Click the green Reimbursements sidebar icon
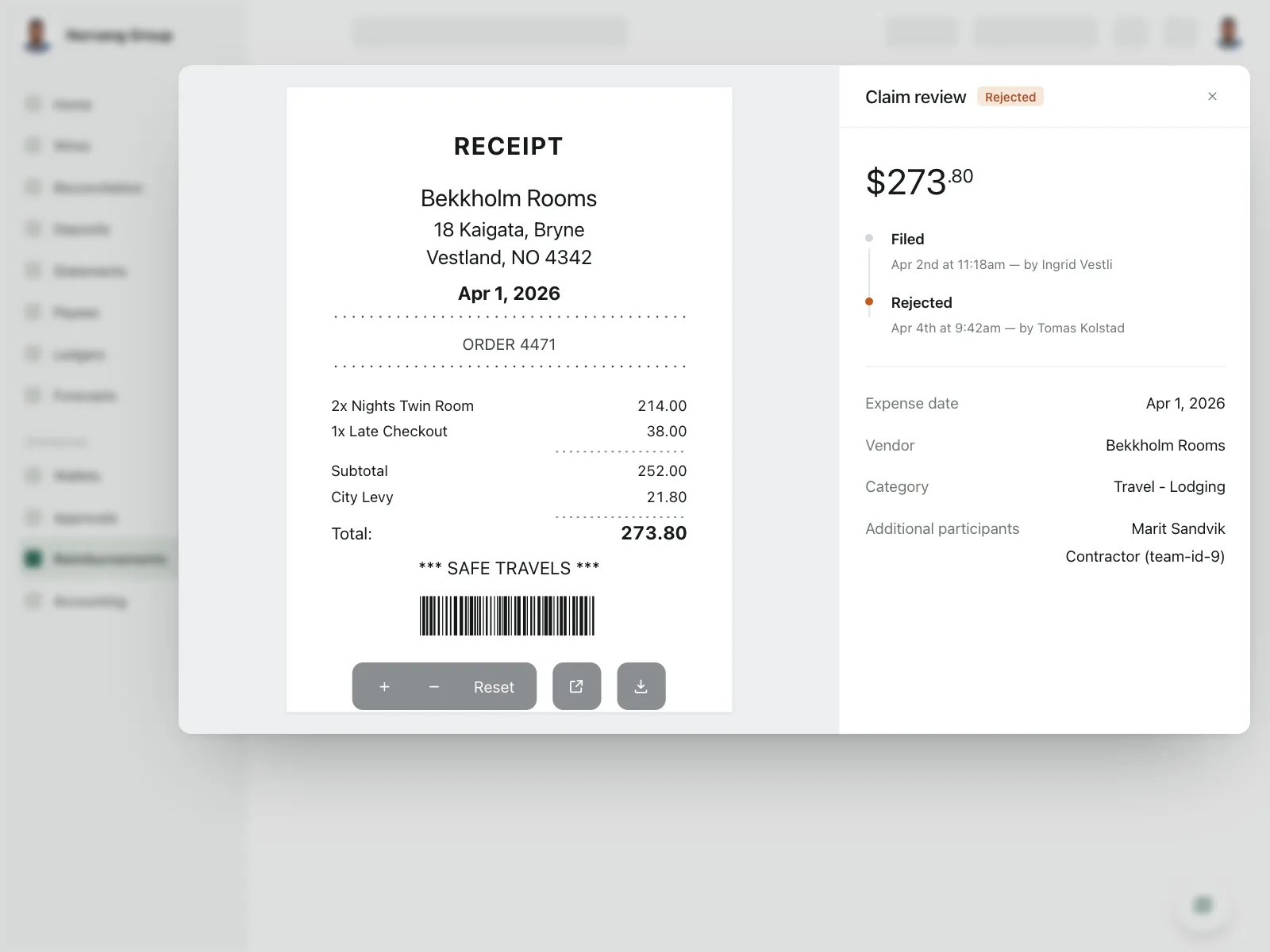 tap(33, 559)
